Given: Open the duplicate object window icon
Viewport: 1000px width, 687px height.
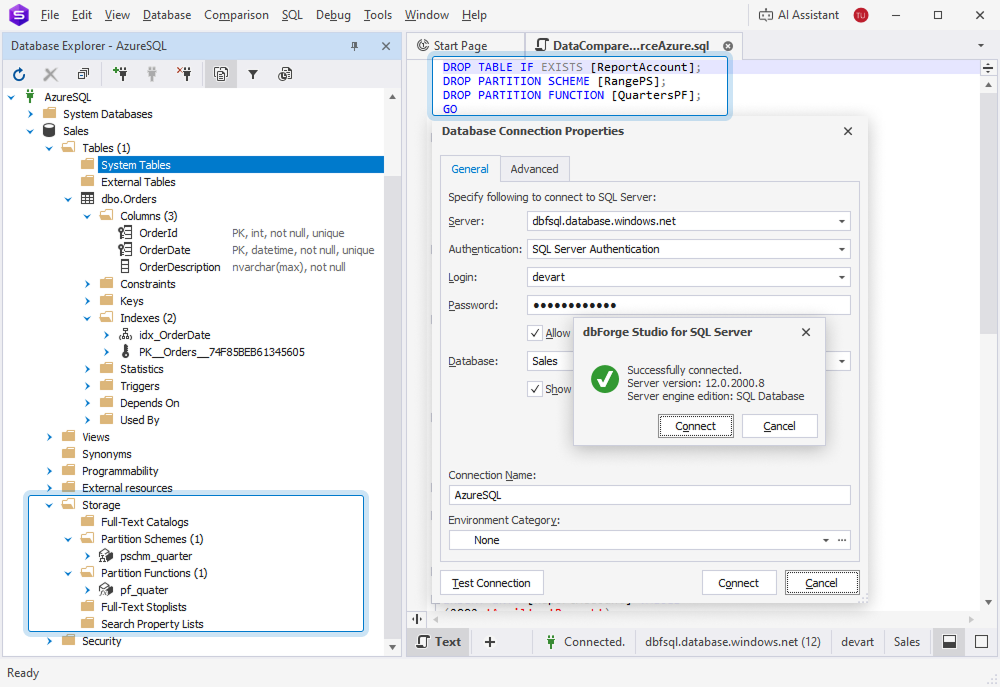Looking at the screenshot, I should pyautogui.click(x=83, y=73).
